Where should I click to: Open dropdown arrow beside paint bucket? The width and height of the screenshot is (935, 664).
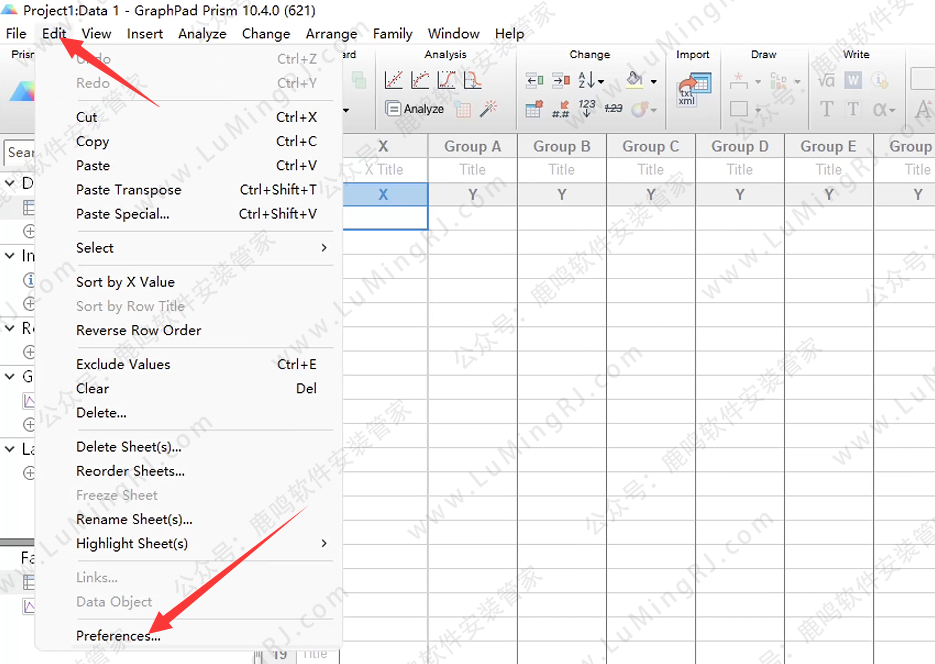[654, 81]
